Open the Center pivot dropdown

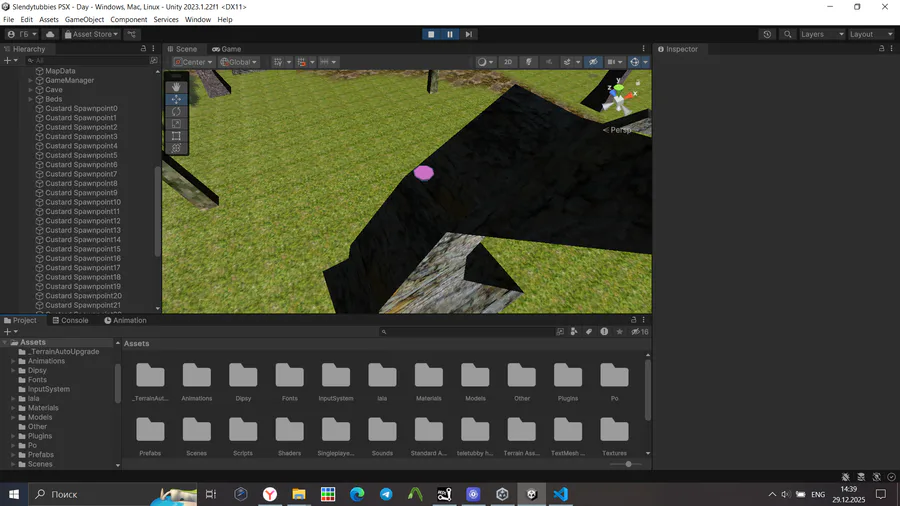pos(193,62)
